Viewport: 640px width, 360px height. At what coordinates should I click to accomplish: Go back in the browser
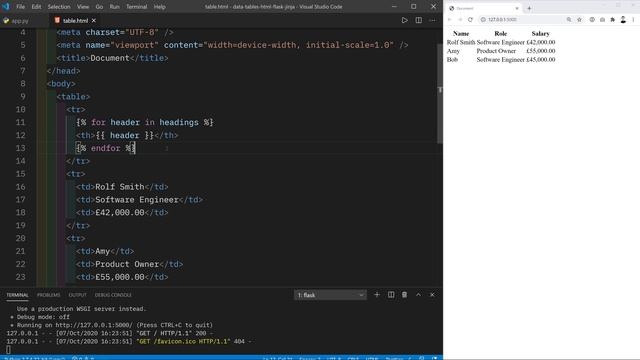(x=450, y=20)
